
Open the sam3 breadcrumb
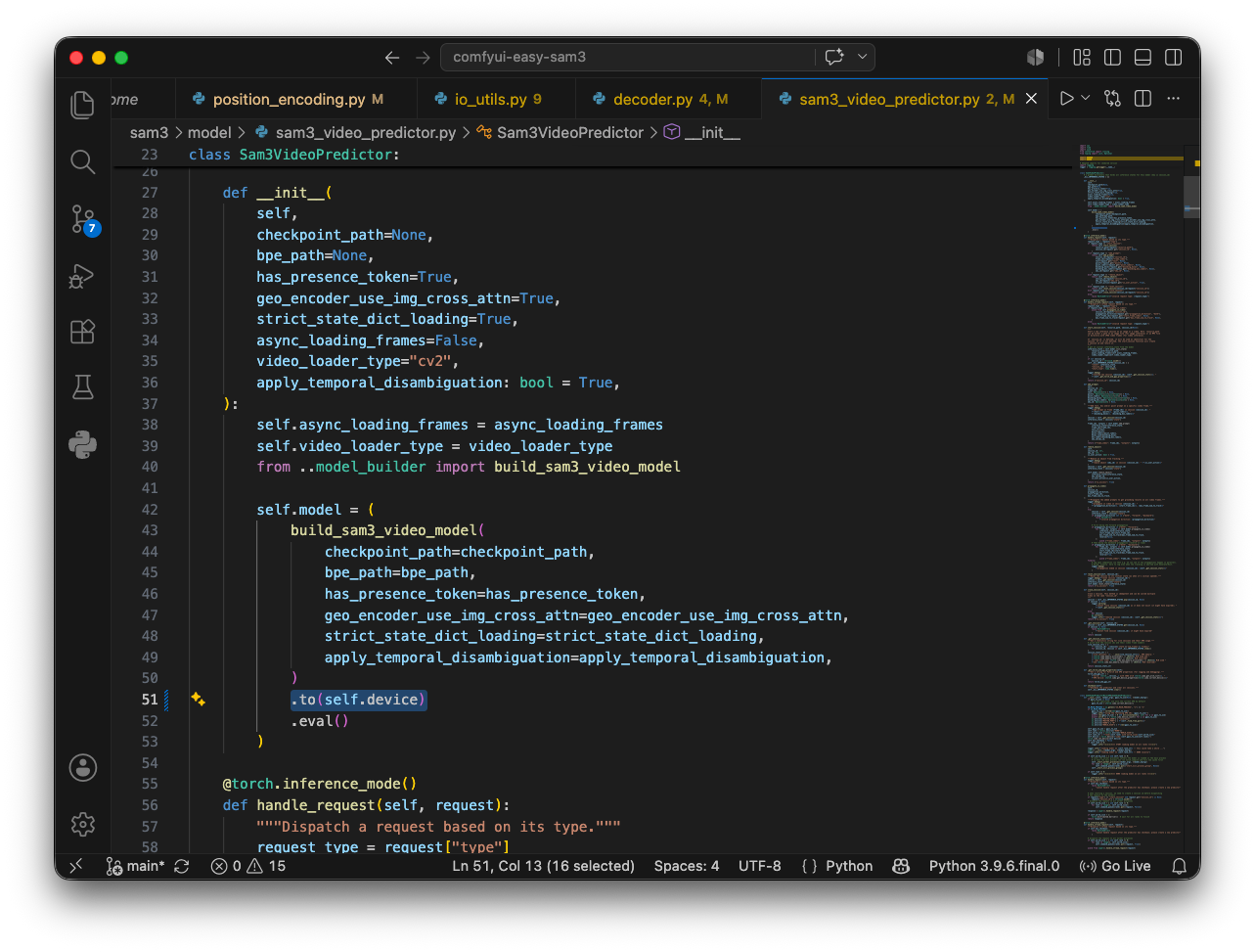149,132
